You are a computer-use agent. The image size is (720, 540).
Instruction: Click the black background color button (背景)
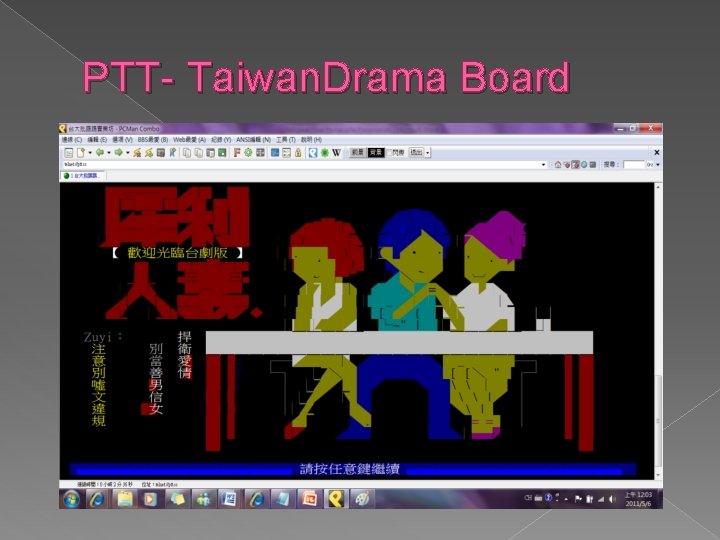pyautogui.click(x=376, y=152)
